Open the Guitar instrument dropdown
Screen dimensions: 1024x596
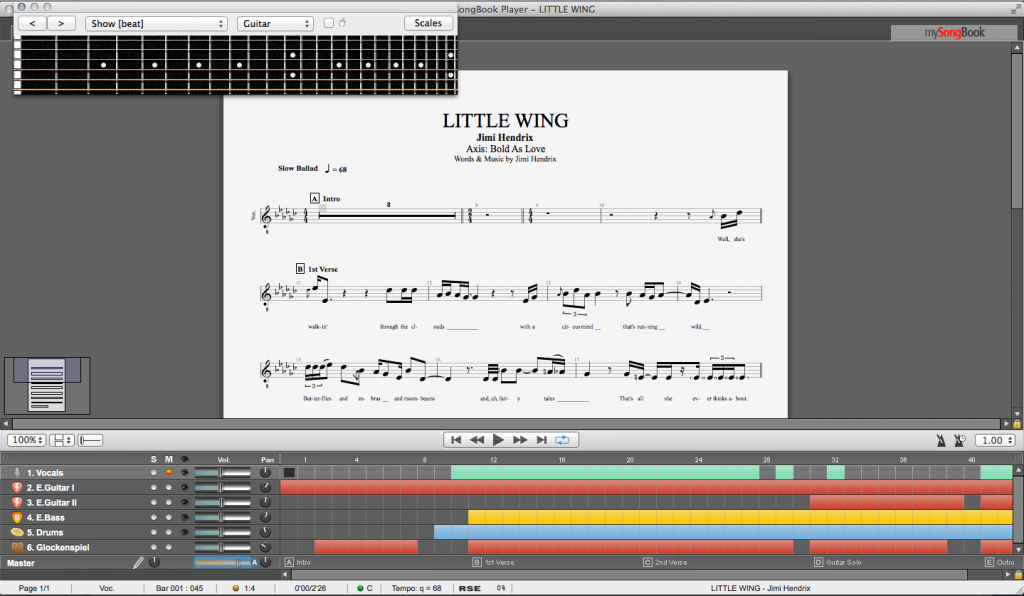pyautogui.click(x=275, y=24)
